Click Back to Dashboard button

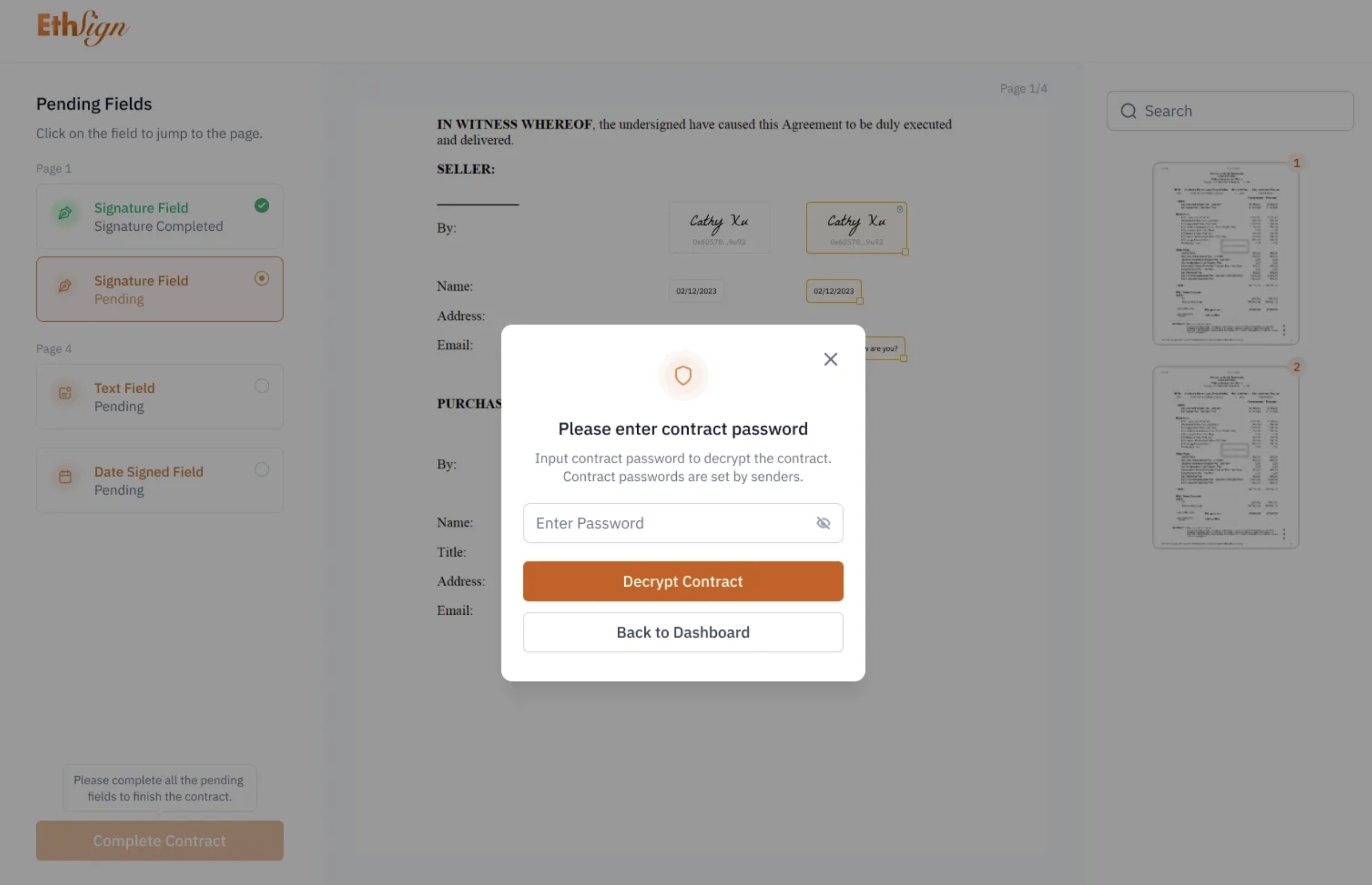pos(682,632)
